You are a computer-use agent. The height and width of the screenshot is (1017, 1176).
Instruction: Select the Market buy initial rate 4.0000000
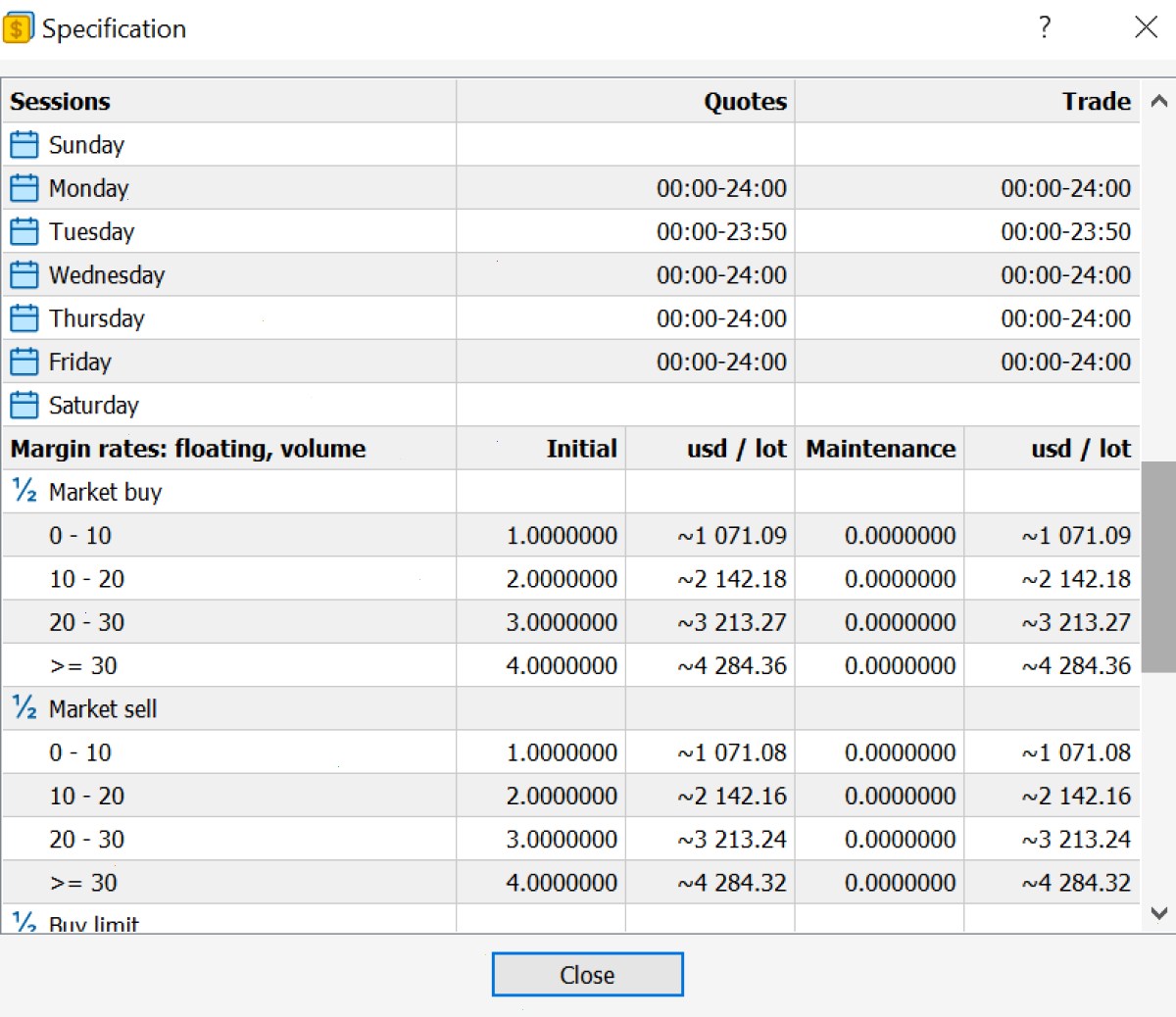pos(562,665)
